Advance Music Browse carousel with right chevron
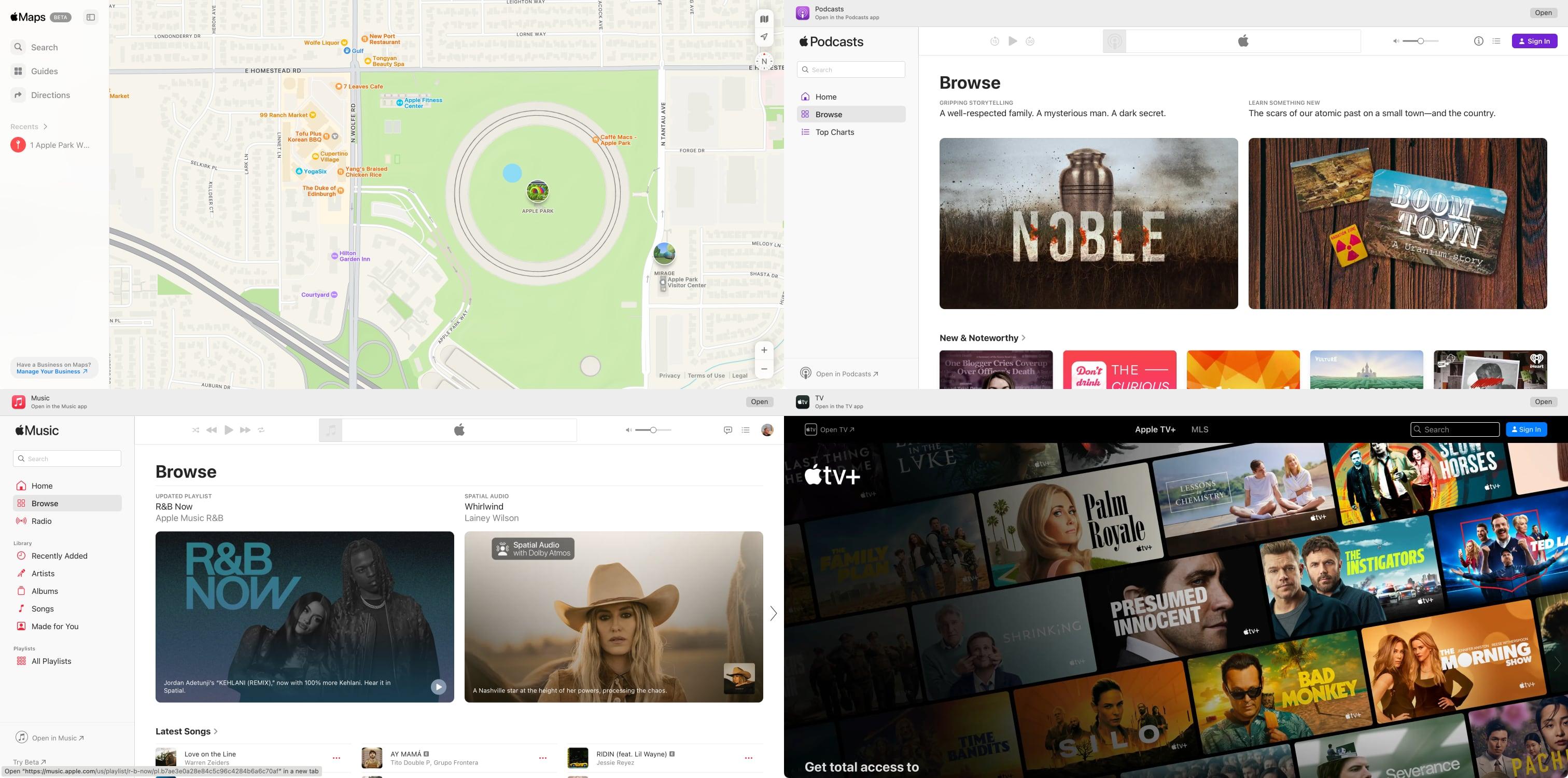 point(773,613)
